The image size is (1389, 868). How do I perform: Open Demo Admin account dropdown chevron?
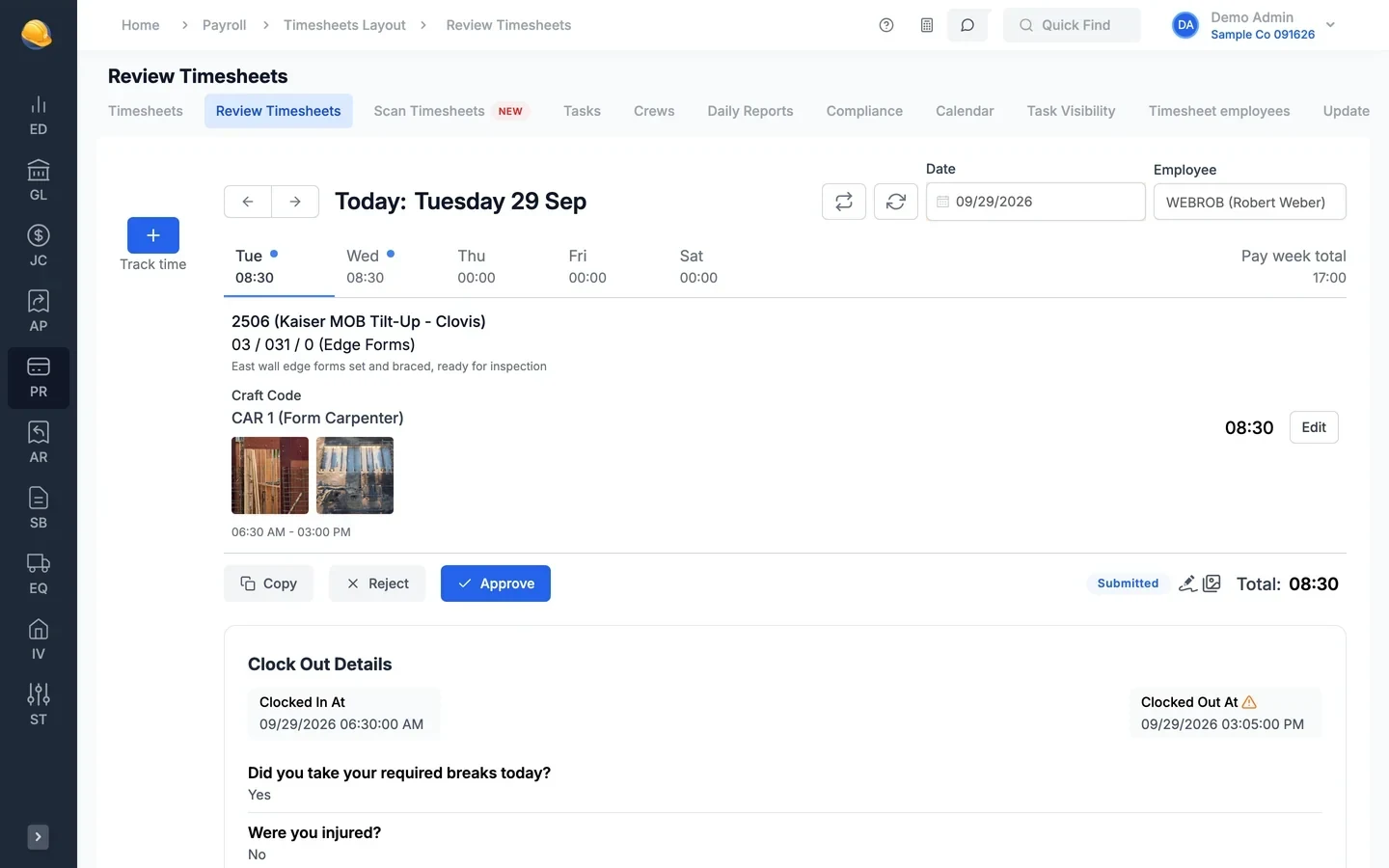click(x=1330, y=25)
